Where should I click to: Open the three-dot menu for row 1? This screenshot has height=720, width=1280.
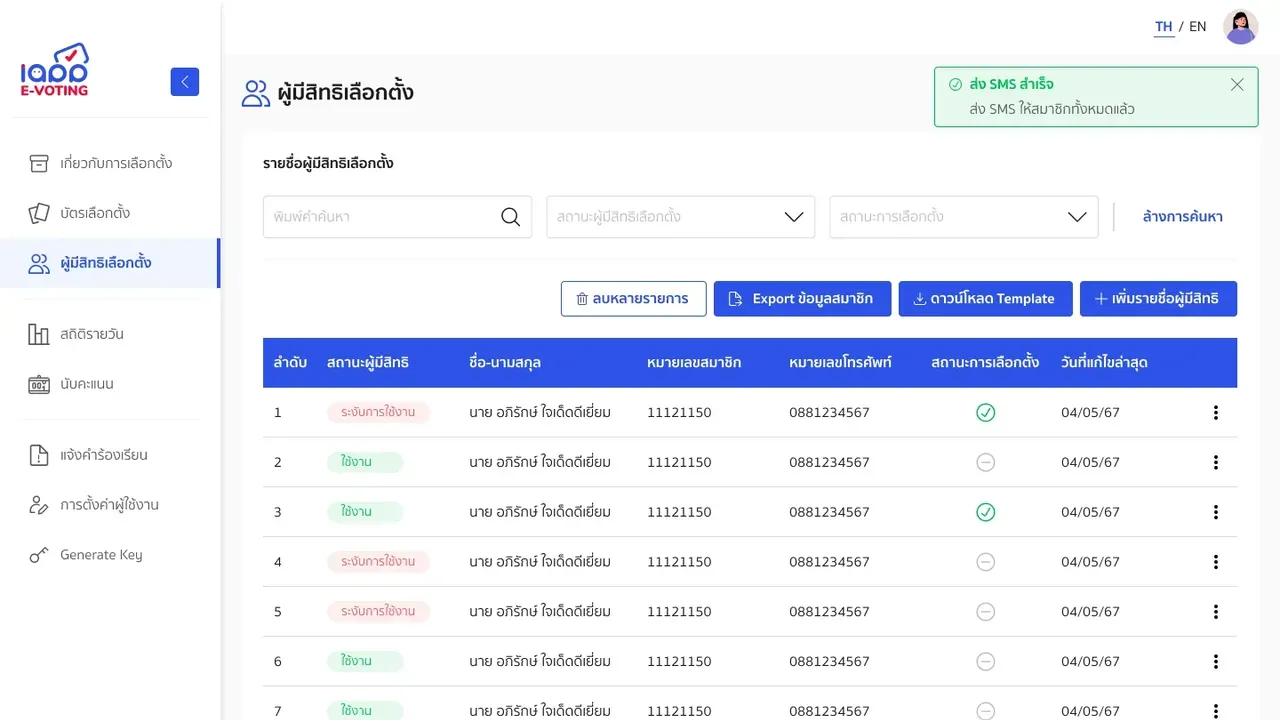pyautogui.click(x=1216, y=412)
